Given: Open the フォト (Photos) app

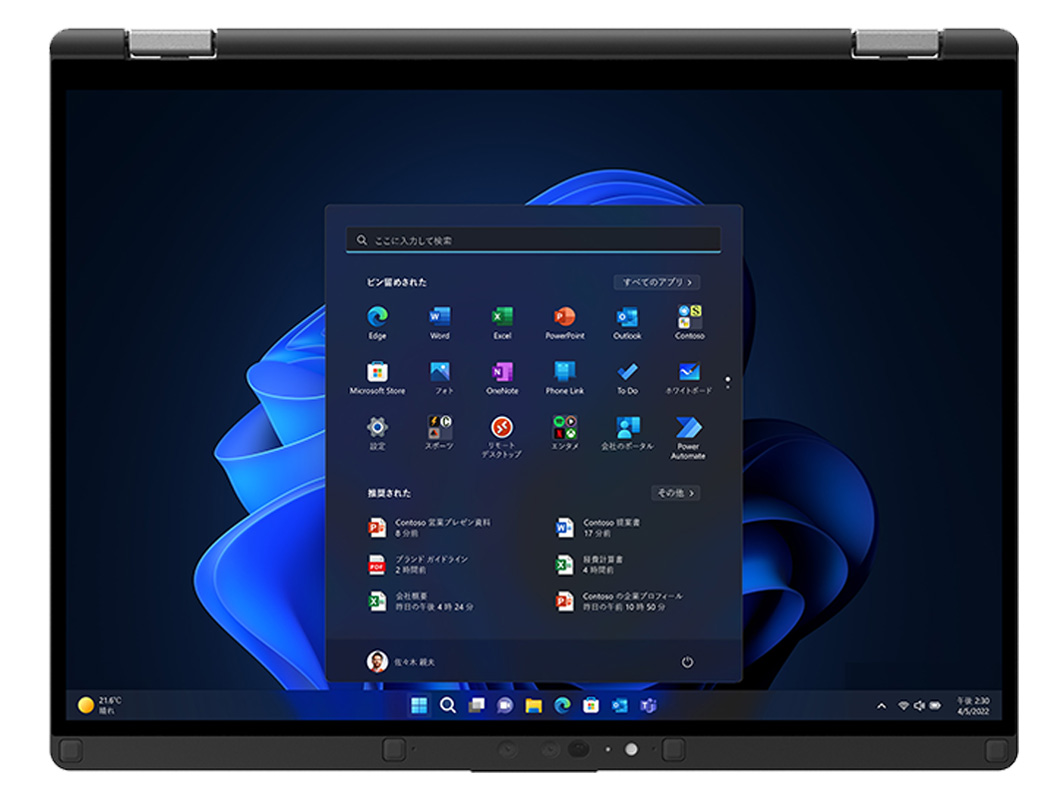Looking at the screenshot, I should (x=440, y=378).
